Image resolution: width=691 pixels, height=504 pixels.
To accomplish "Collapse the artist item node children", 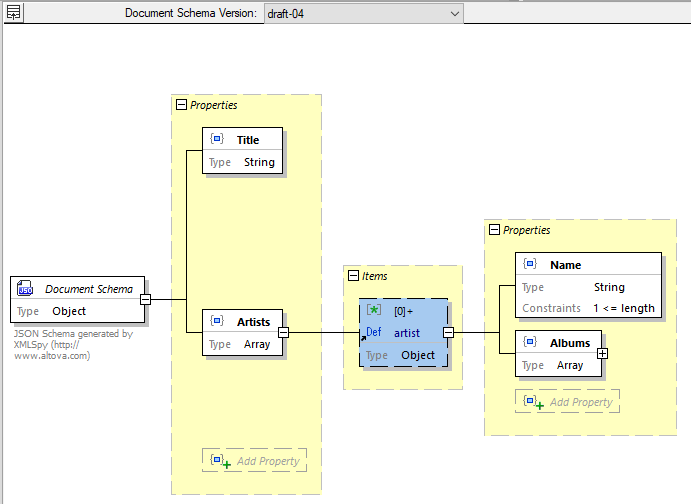I will click(x=448, y=332).
